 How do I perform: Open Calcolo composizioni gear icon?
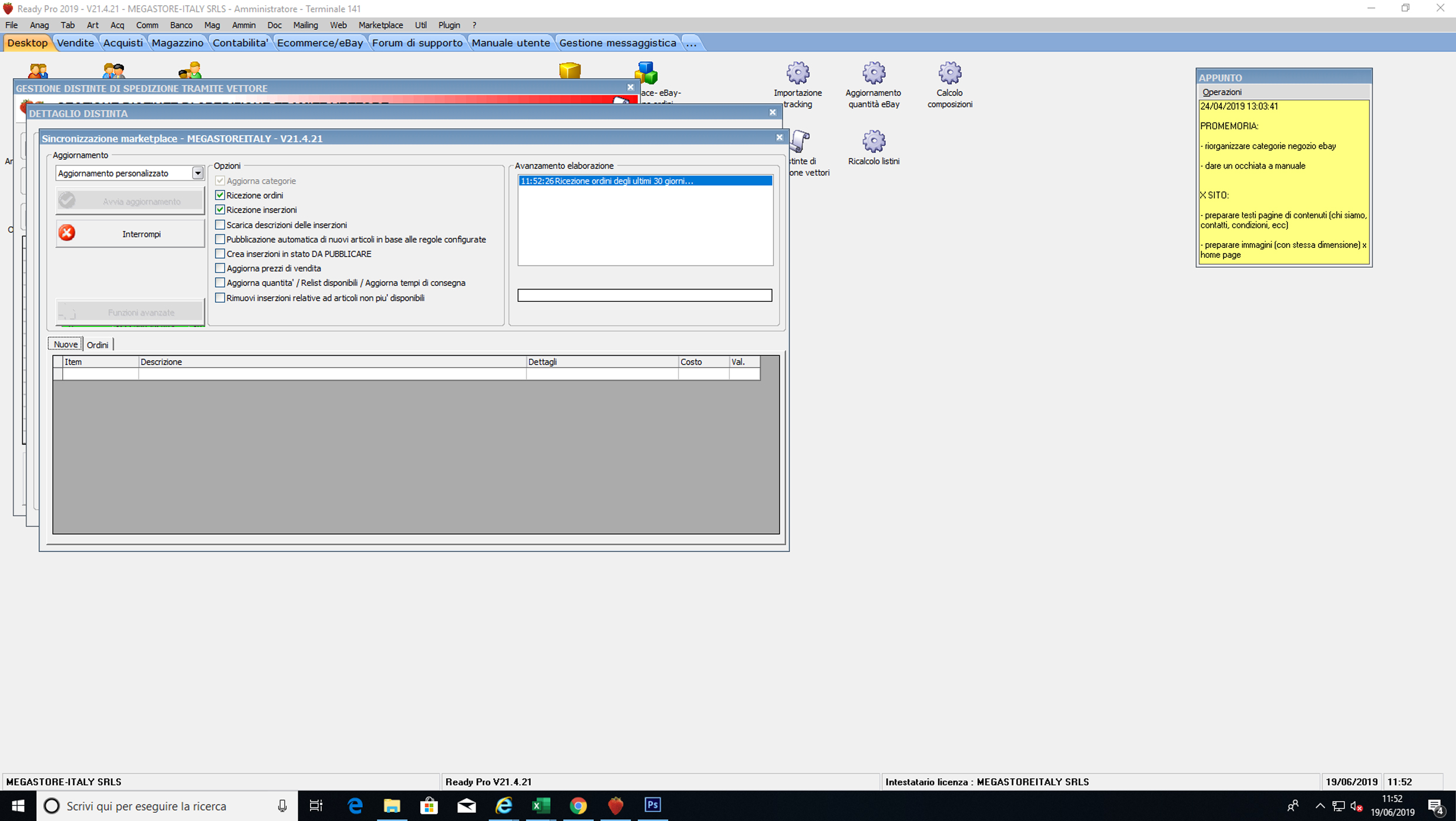pos(949,73)
